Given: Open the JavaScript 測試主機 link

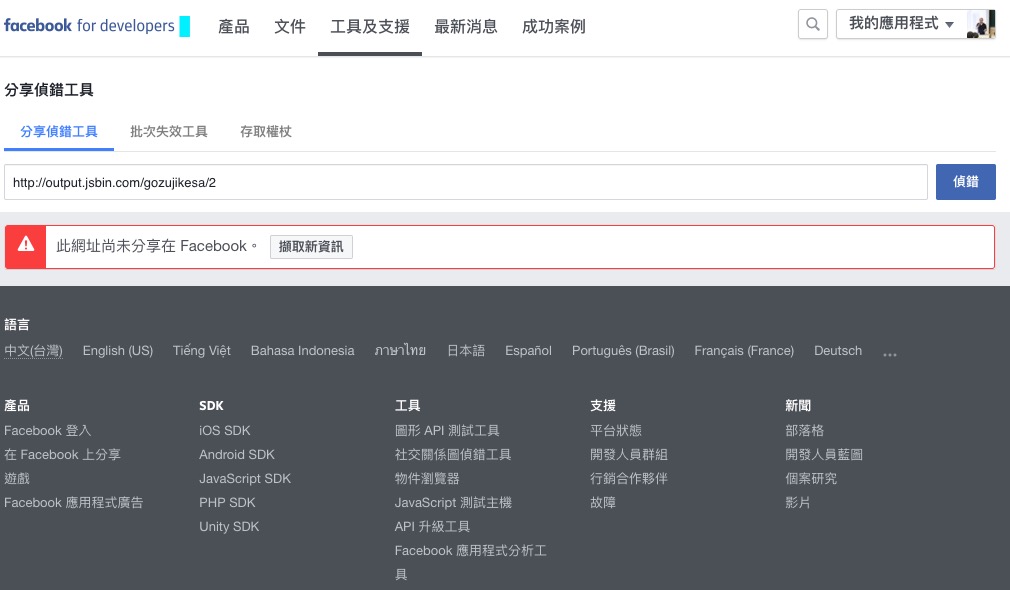Looking at the screenshot, I should 453,502.
